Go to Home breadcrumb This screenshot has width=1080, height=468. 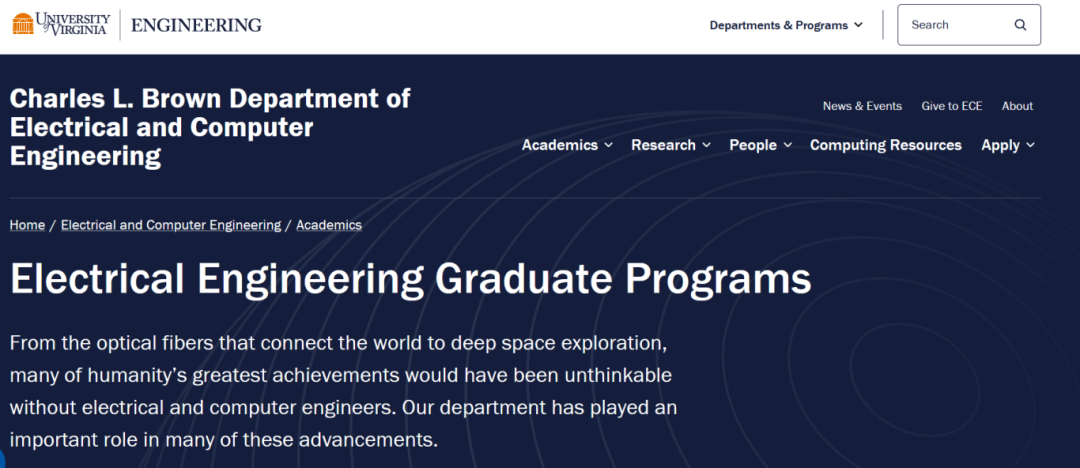click(28, 225)
